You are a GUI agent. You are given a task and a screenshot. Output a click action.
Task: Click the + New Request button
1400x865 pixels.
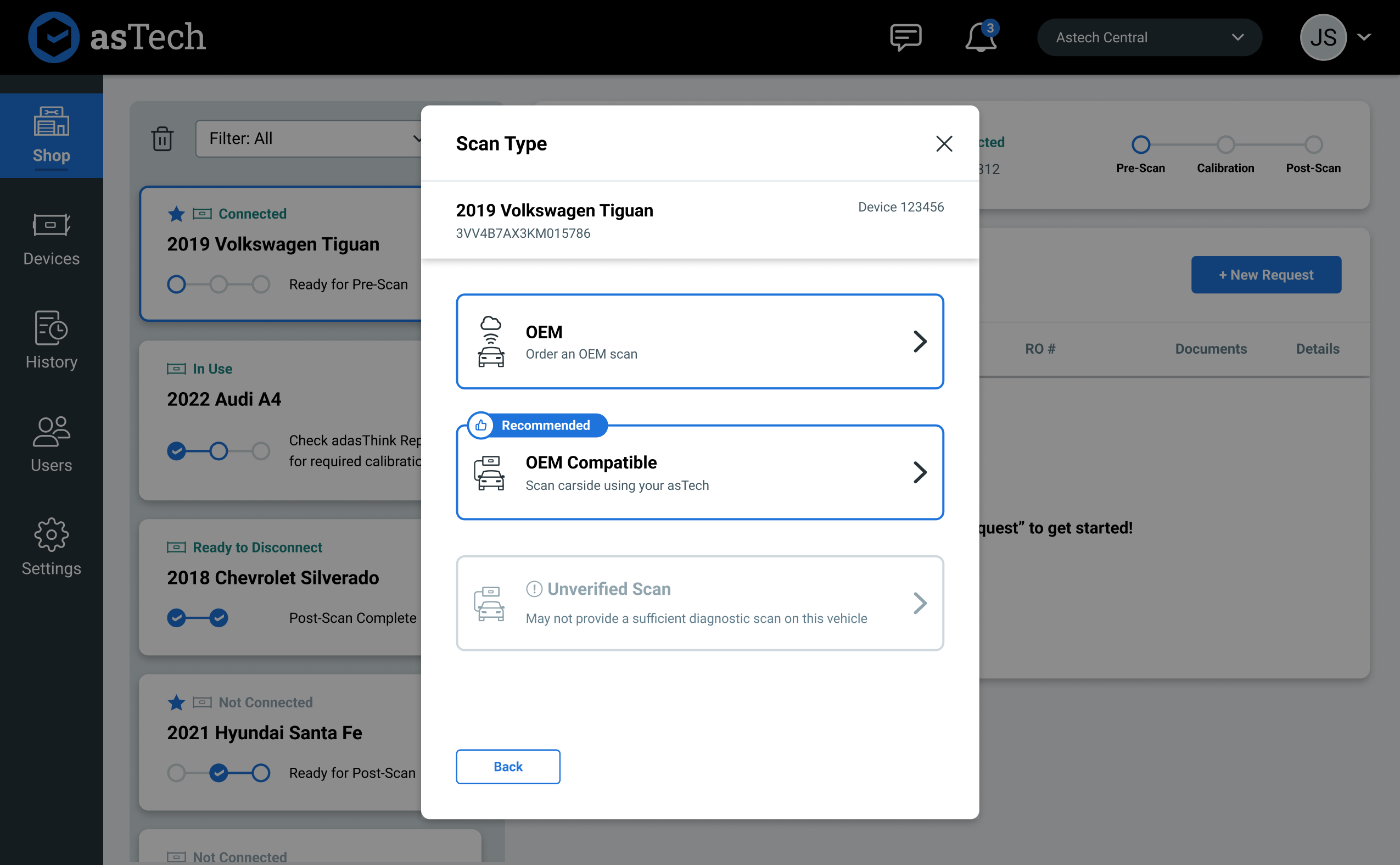(x=1266, y=275)
